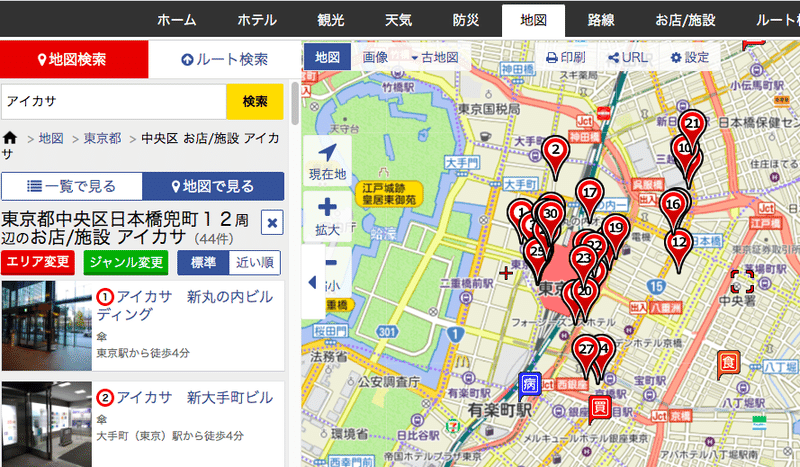Switch to the ルート検索 tab

tap(224, 59)
